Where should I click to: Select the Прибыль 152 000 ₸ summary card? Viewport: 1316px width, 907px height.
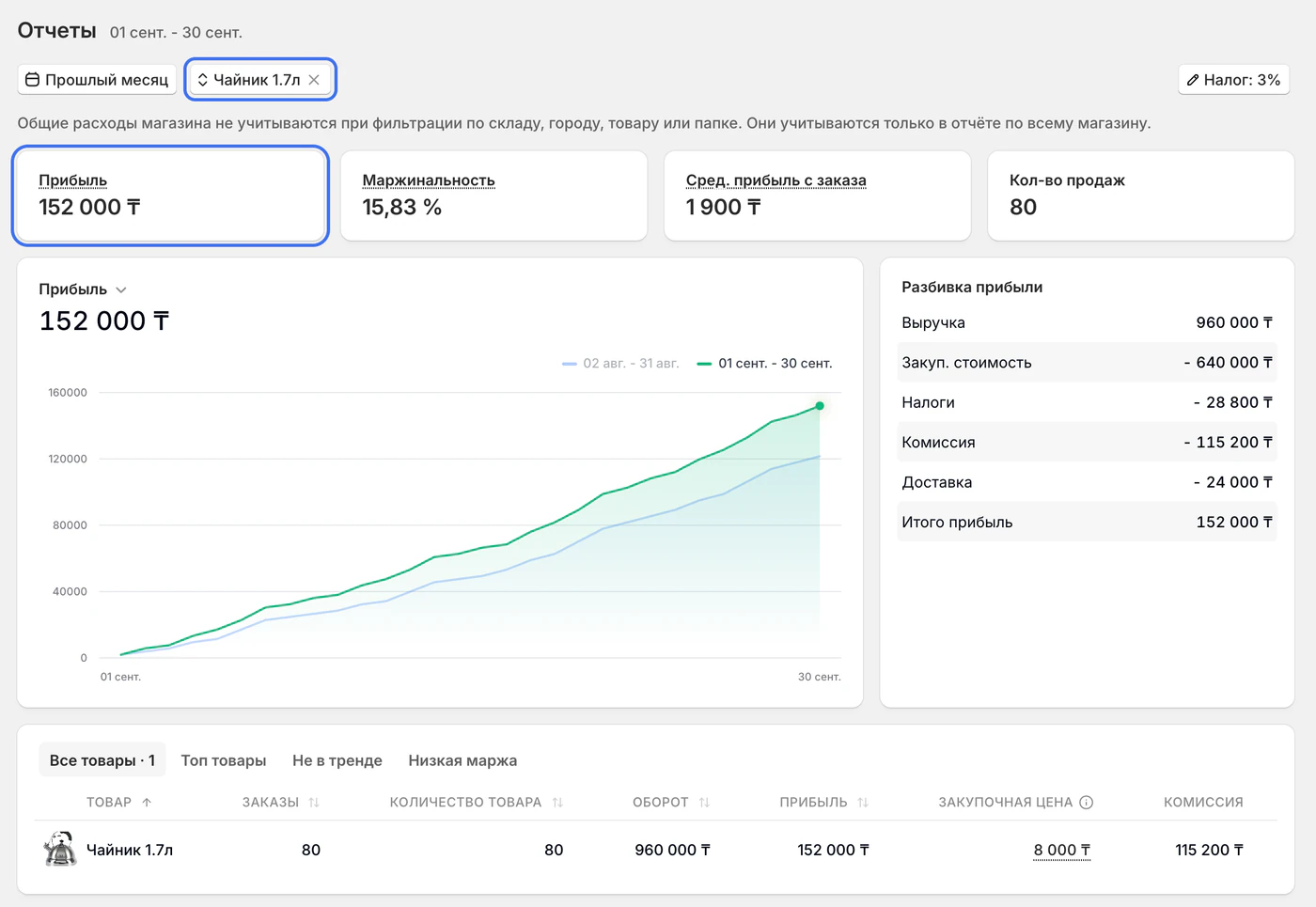171,195
